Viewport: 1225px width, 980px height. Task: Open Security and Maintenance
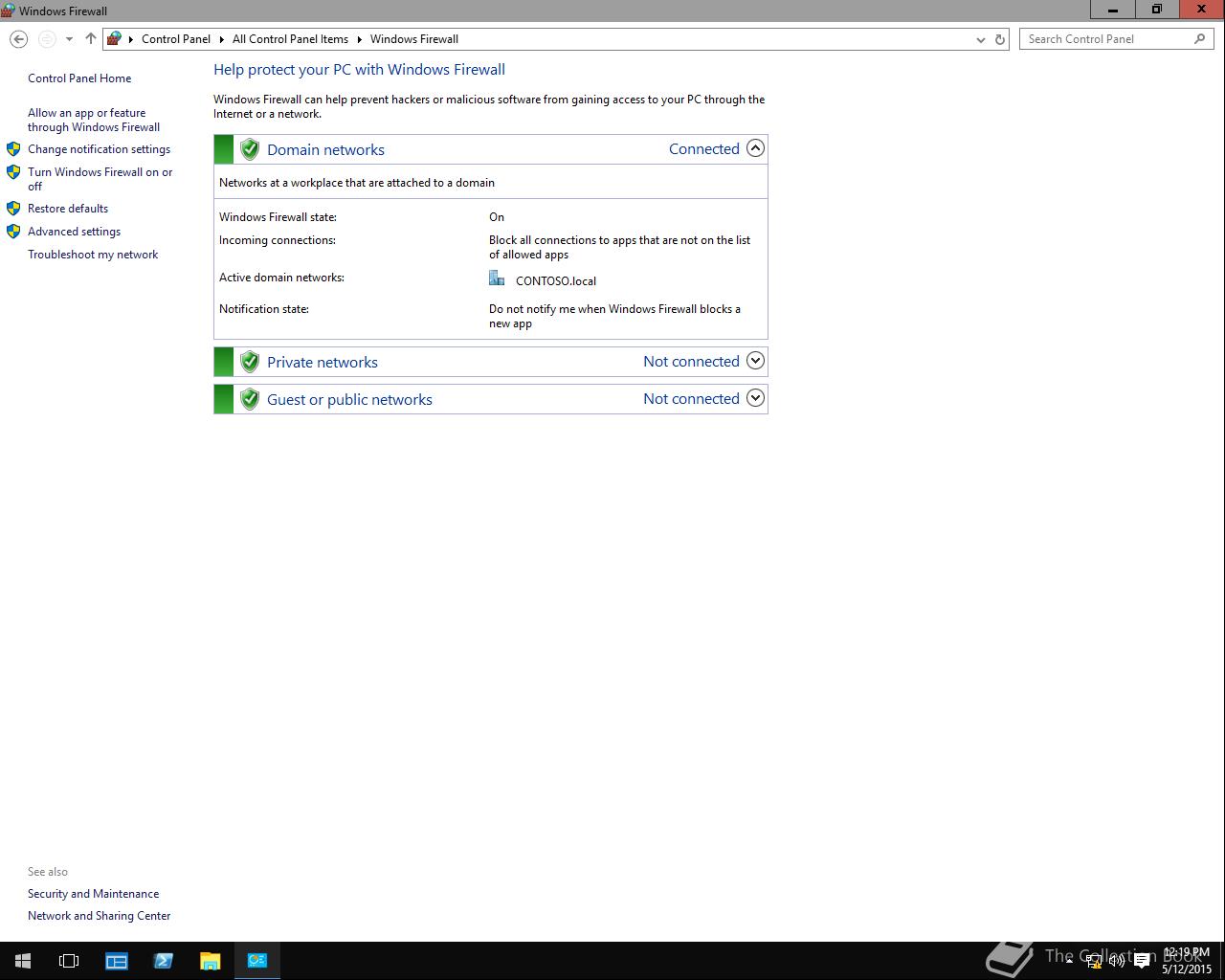tap(93, 894)
